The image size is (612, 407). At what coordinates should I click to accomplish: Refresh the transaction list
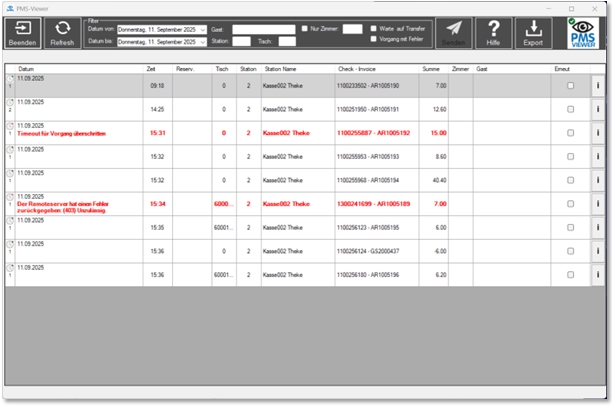tap(62, 33)
